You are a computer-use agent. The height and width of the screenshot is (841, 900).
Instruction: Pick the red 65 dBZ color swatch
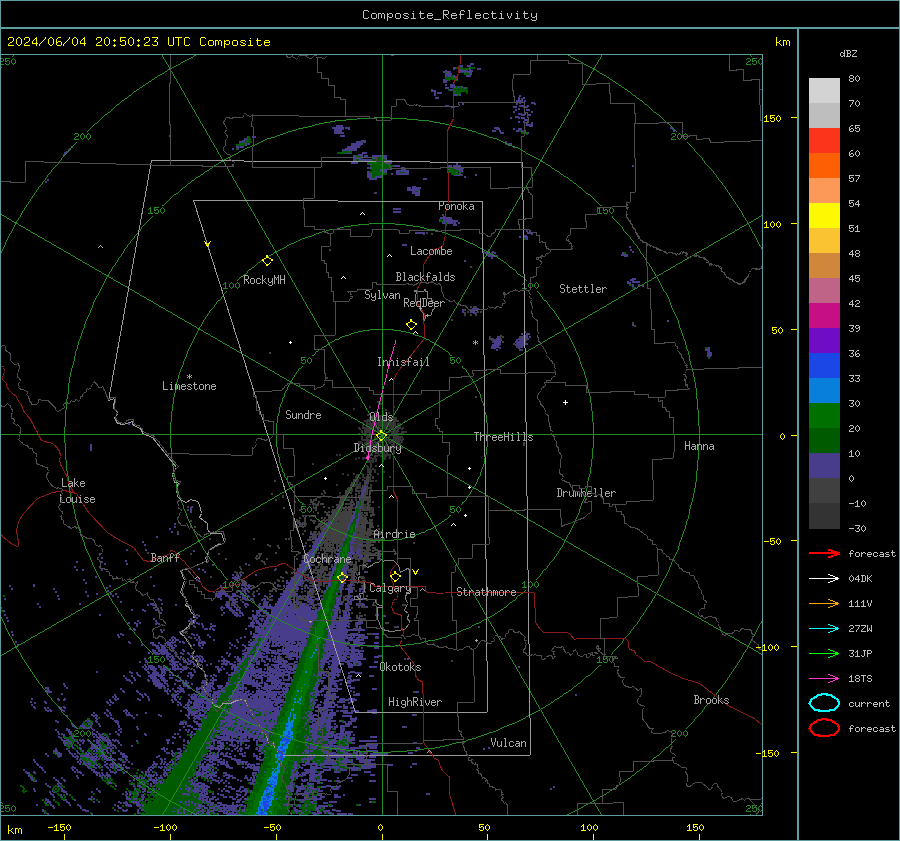[x=824, y=140]
